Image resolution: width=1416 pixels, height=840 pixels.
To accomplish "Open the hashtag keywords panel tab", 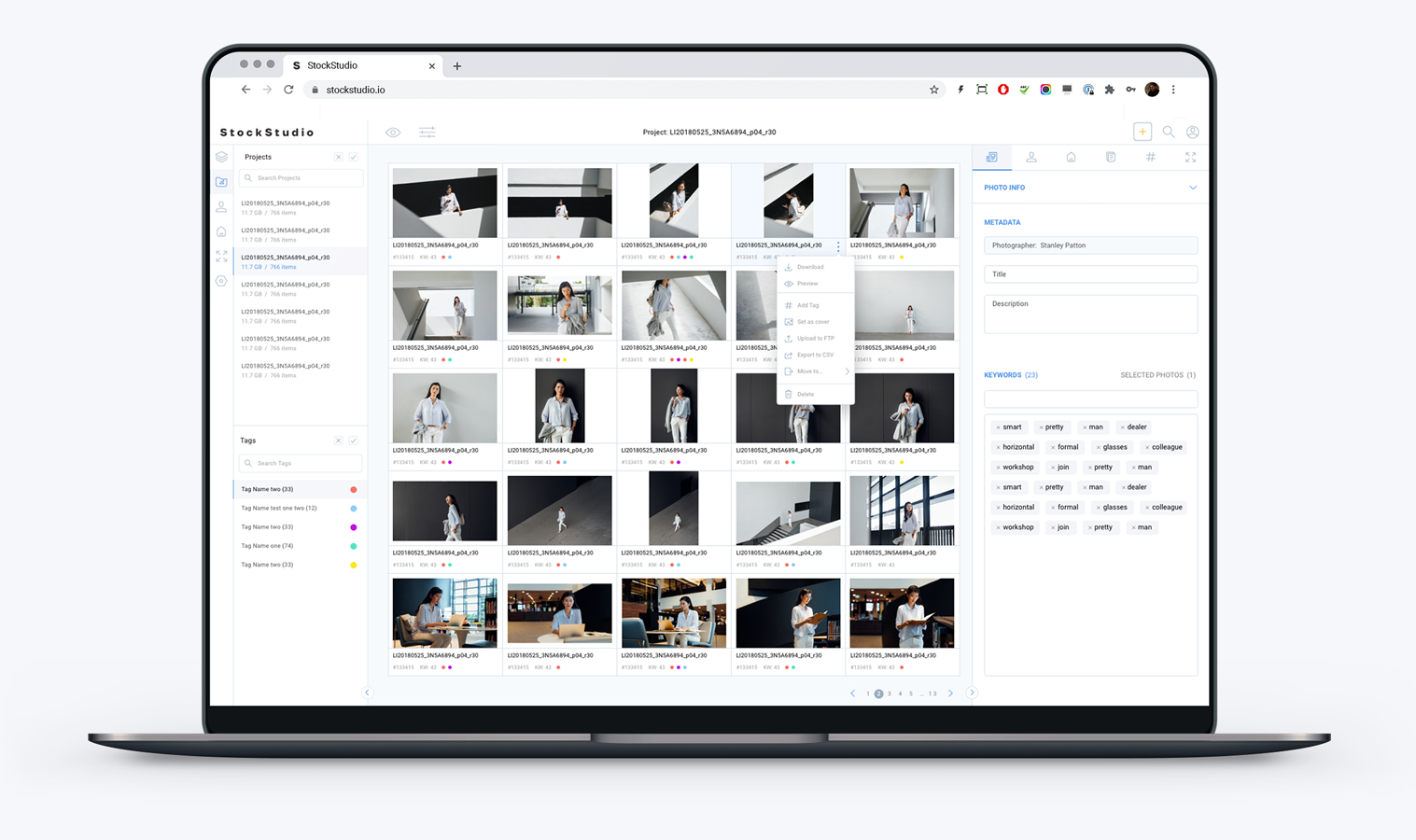I will [x=1150, y=157].
